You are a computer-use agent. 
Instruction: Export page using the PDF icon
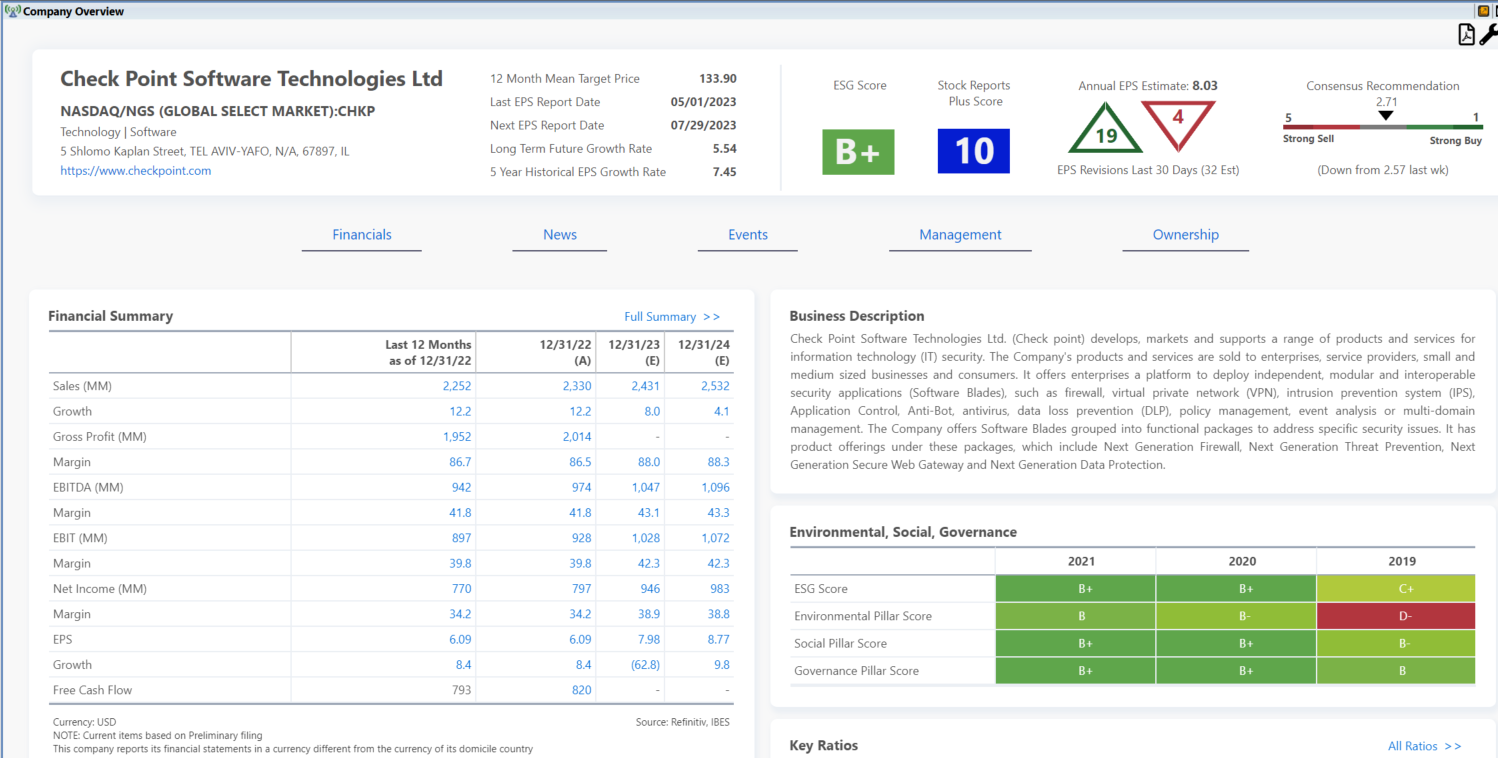click(x=1466, y=34)
